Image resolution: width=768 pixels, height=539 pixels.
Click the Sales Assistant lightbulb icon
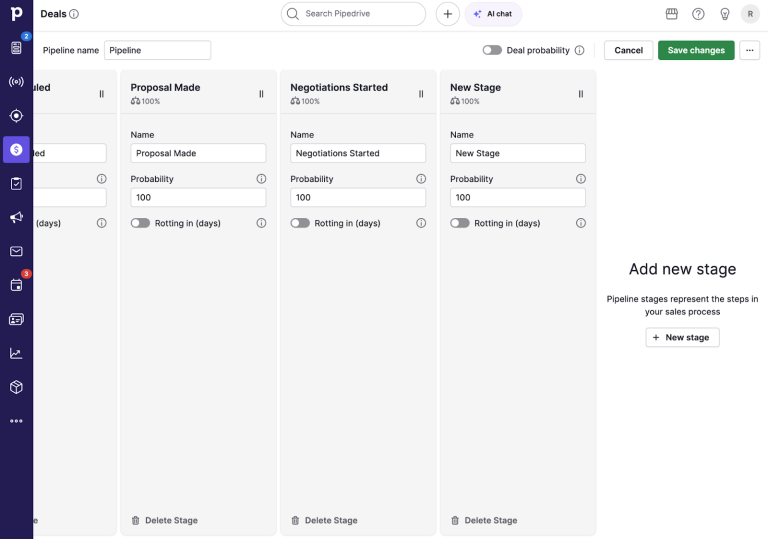click(x=725, y=14)
